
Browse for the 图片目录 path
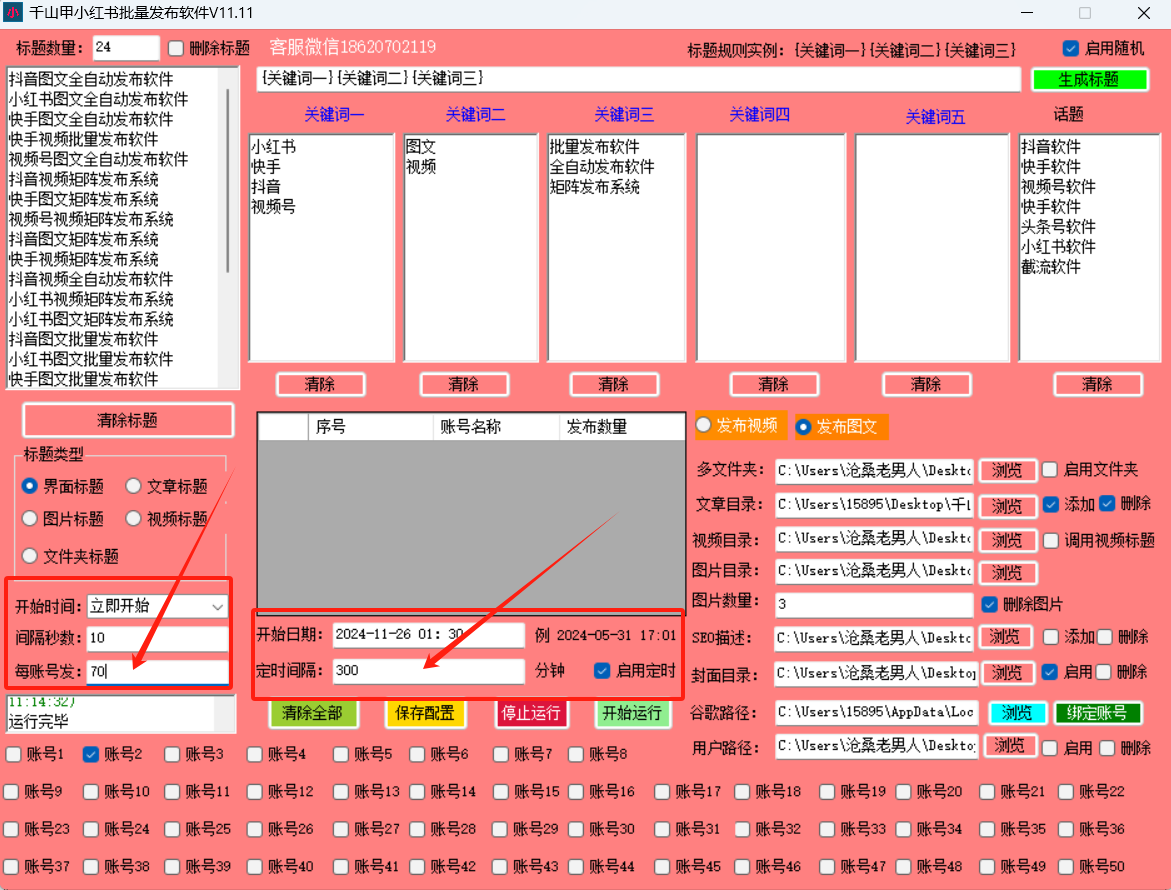[1007, 573]
